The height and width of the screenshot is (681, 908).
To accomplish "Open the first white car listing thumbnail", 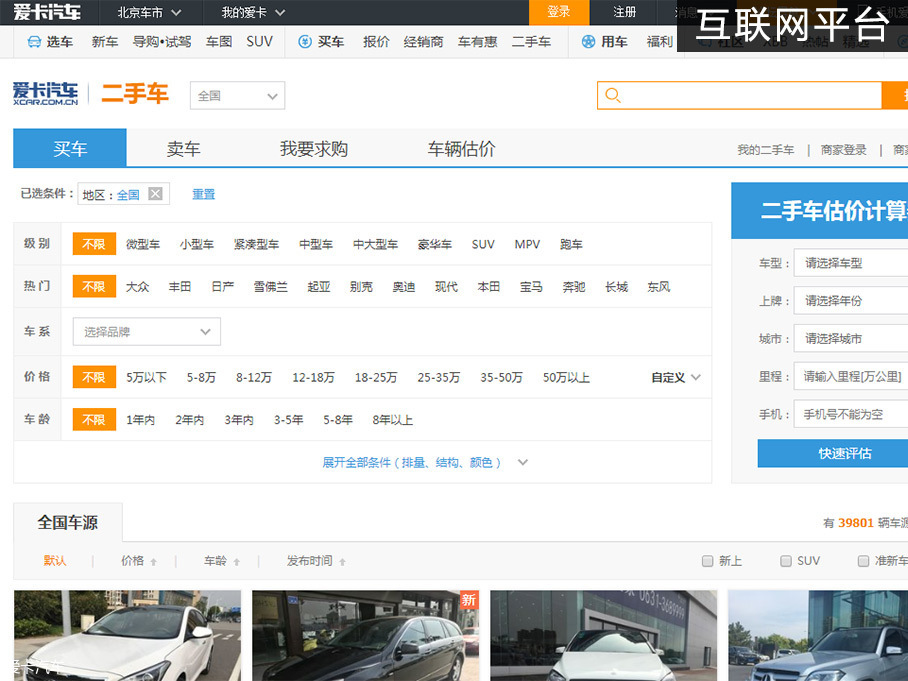I will pyautogui.click(x=127, y=636).
